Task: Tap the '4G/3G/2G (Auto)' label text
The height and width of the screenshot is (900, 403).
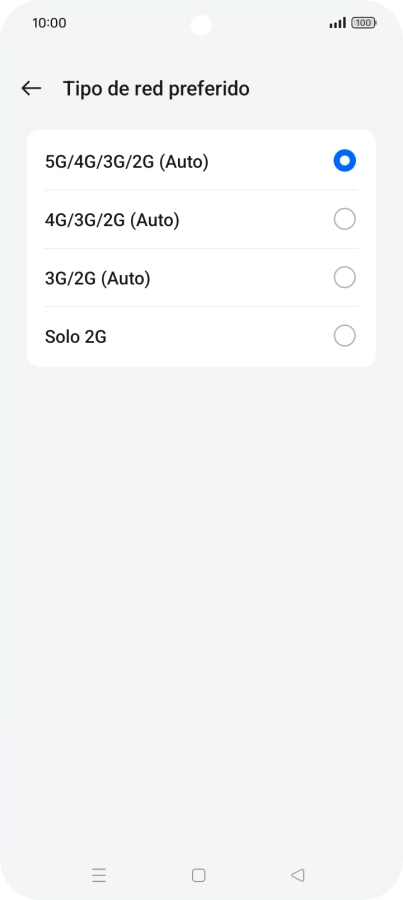Action: 112,220
